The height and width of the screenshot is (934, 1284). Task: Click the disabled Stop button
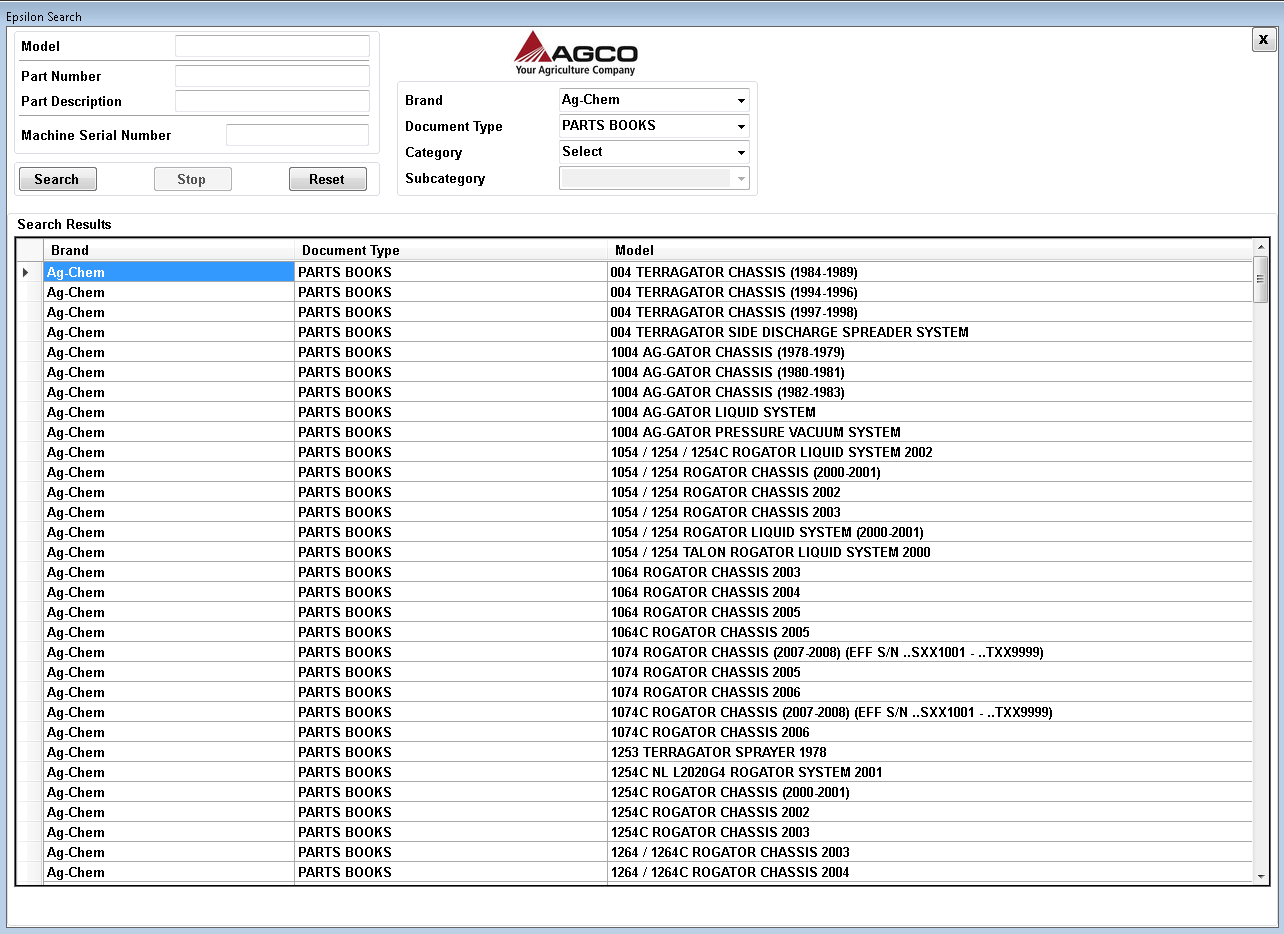pyautogui.click(x=192, y=179)
